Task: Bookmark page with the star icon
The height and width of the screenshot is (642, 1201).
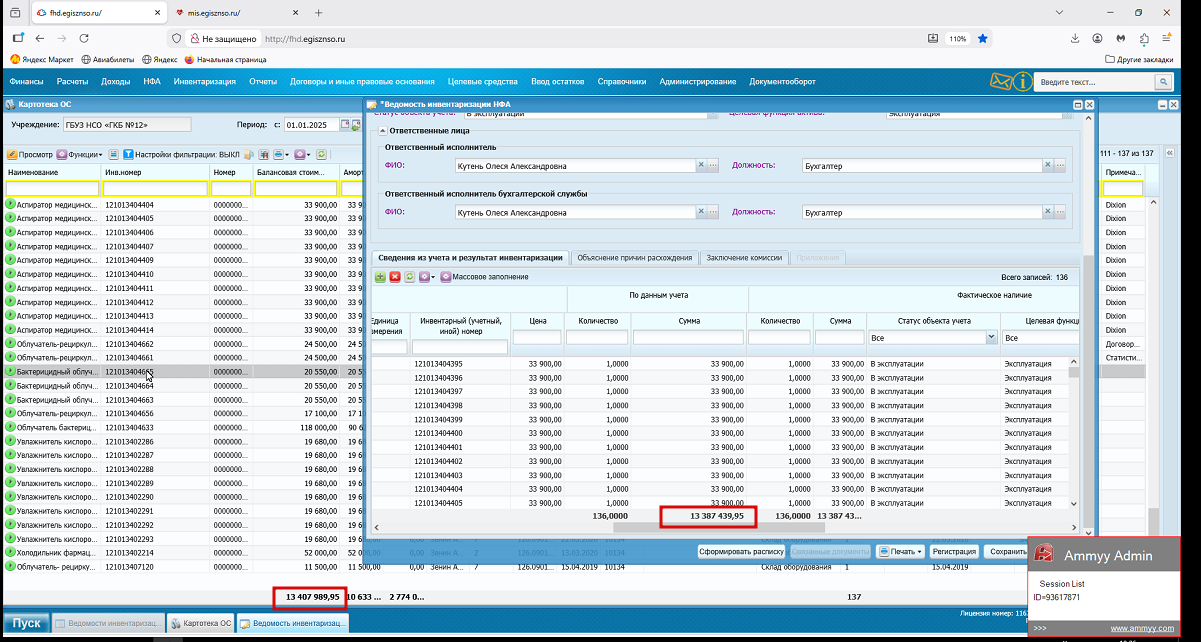Action: (983, 38)
